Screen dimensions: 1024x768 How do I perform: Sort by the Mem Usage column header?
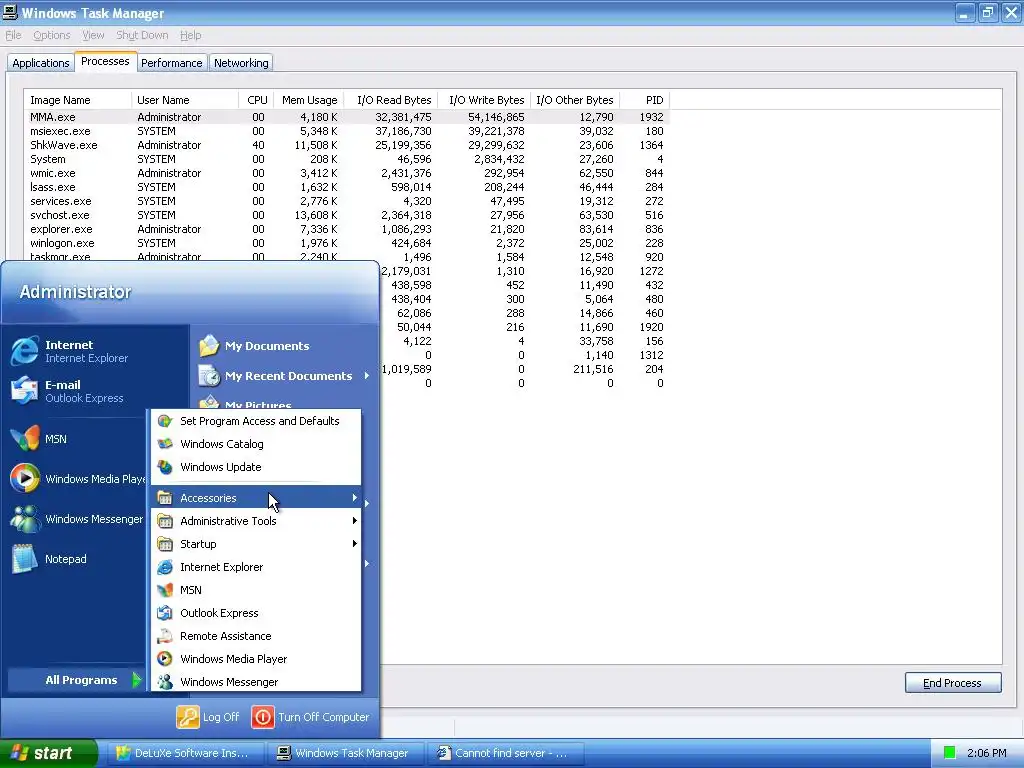(x=308, y=100)
